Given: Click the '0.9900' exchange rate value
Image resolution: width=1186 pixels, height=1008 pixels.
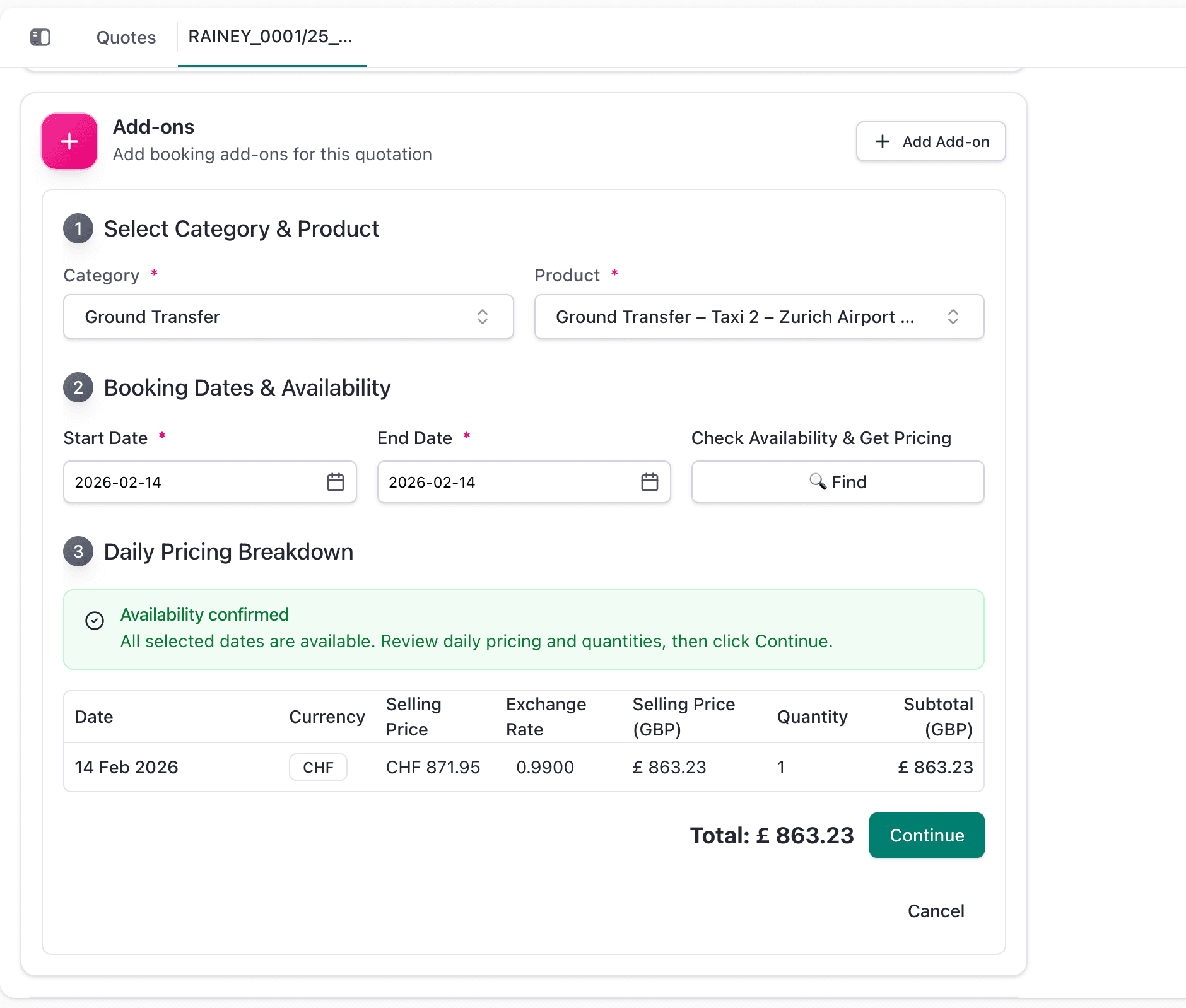Looking at the screenshot, I should (545, 767).
